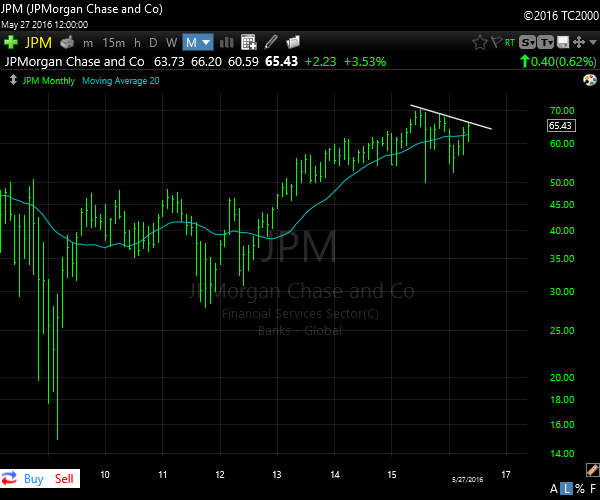Viewport: 600px width, 500px height.
Task: Open the notes pages icon
Action: pos(293,42)
